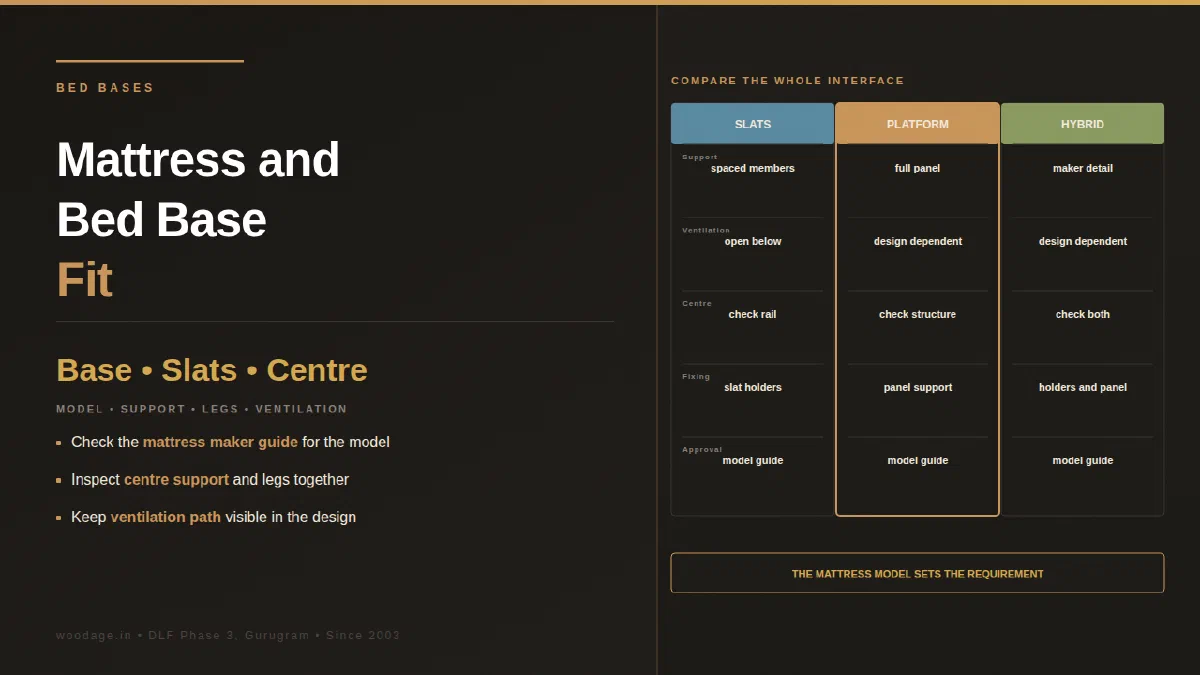1200x675 pixels.
Task: Click the 'check both' cell
Action: pyautogui.click(x=1082, y=314)
